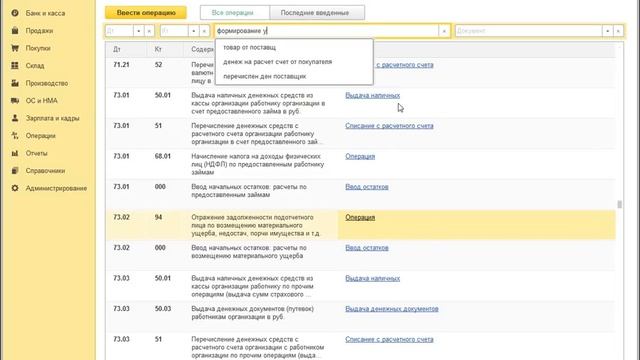Screen dimensions: 640x360
Task: Select the 94 credit cell
Action: [158, 218]
